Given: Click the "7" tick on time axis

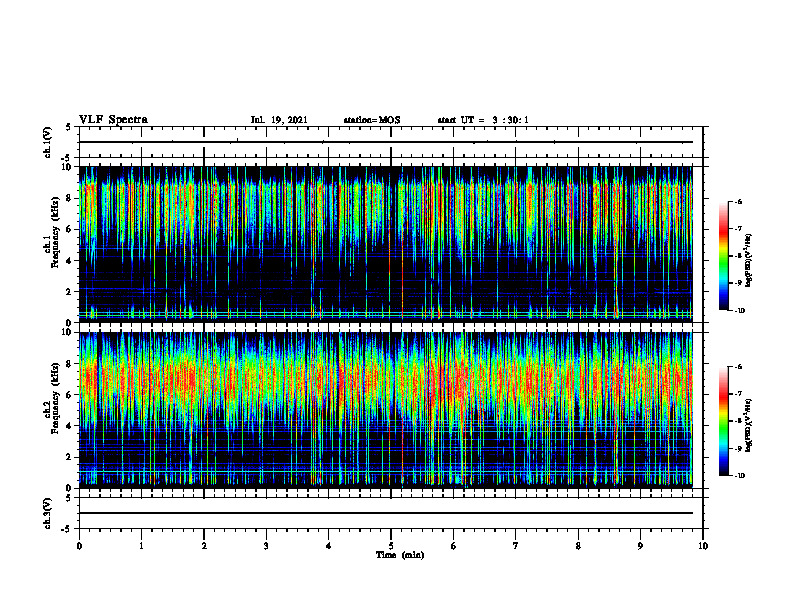Looking at the screenshot, I should (x=516, y=546).
